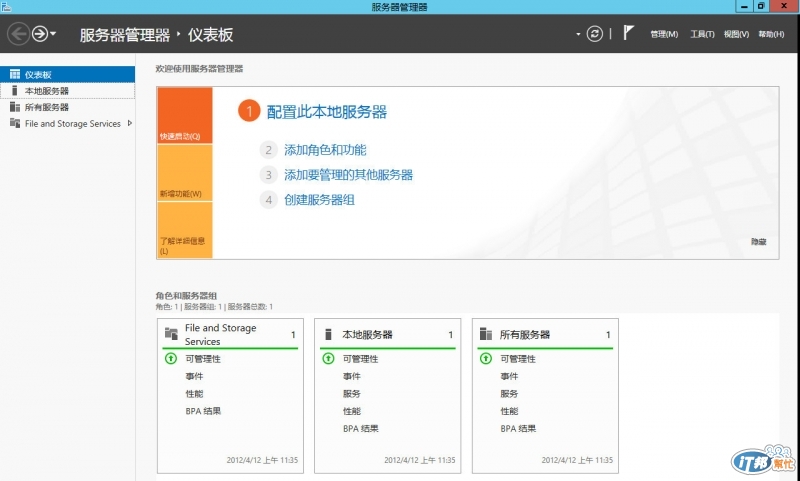Open the 工具(T) menu
This screenshot has width=800, height=481.
pos(702,34)
